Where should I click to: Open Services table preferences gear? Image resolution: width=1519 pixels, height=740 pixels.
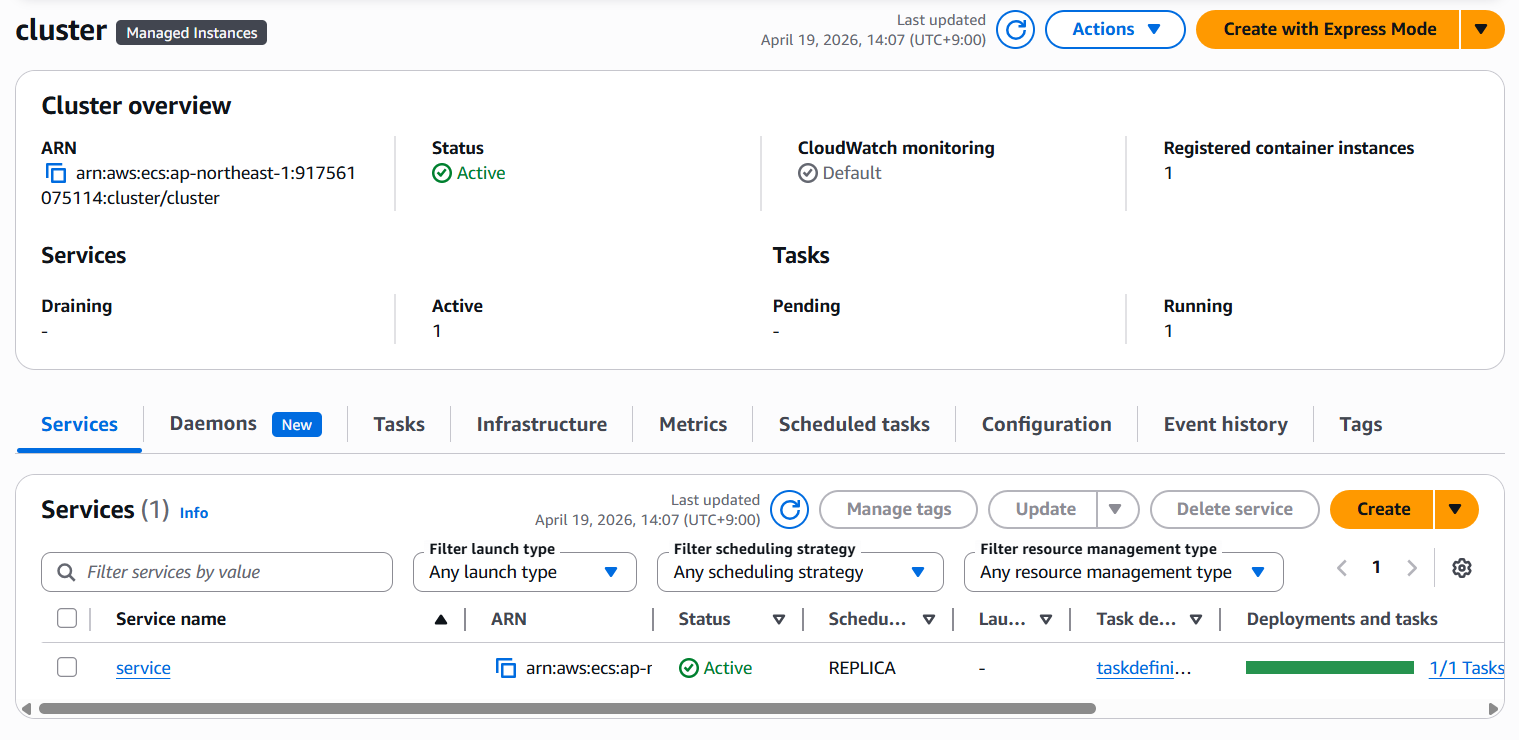pyautogui.click(x=1462, y=568)
